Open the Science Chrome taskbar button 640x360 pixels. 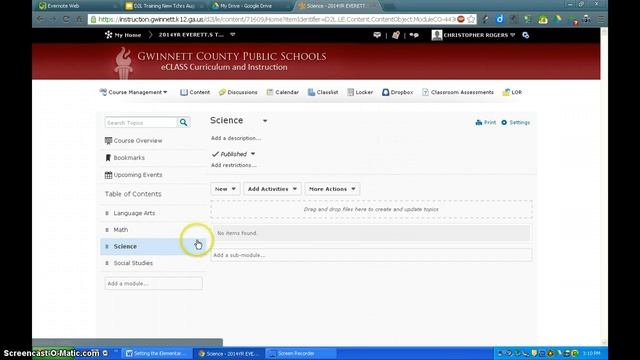point(229,353)
